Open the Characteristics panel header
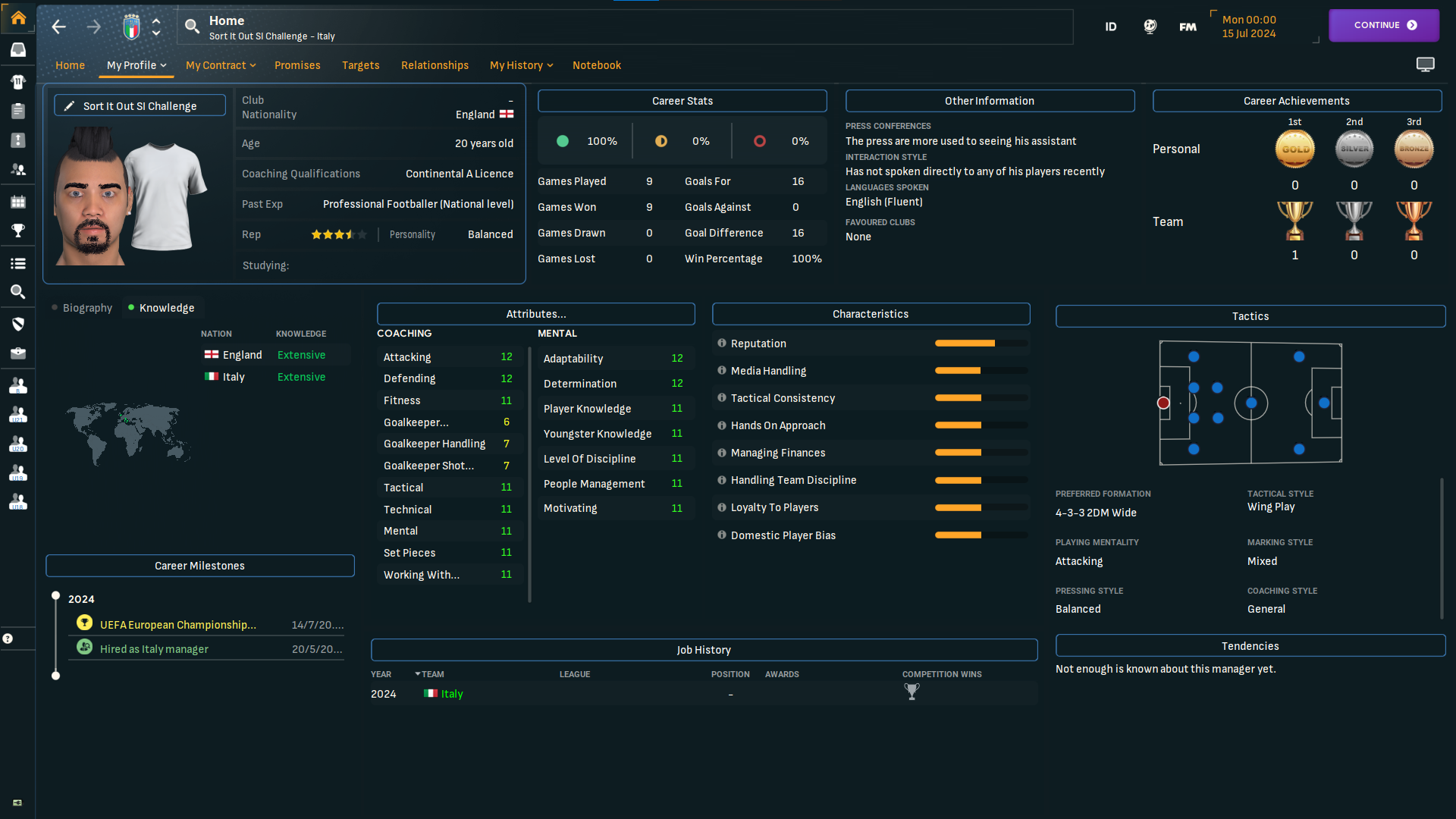 point(871,314)
